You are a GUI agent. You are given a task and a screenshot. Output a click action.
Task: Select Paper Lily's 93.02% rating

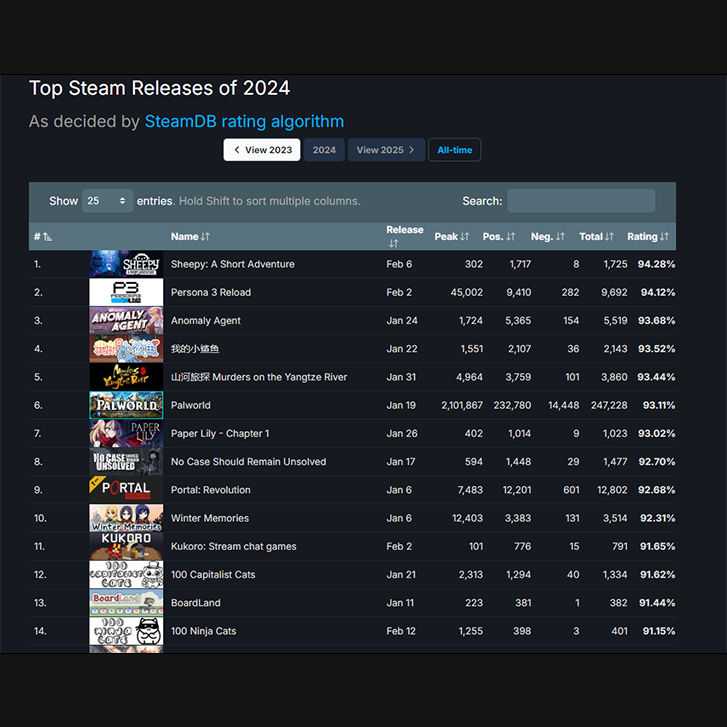click(x=657, y=434)
